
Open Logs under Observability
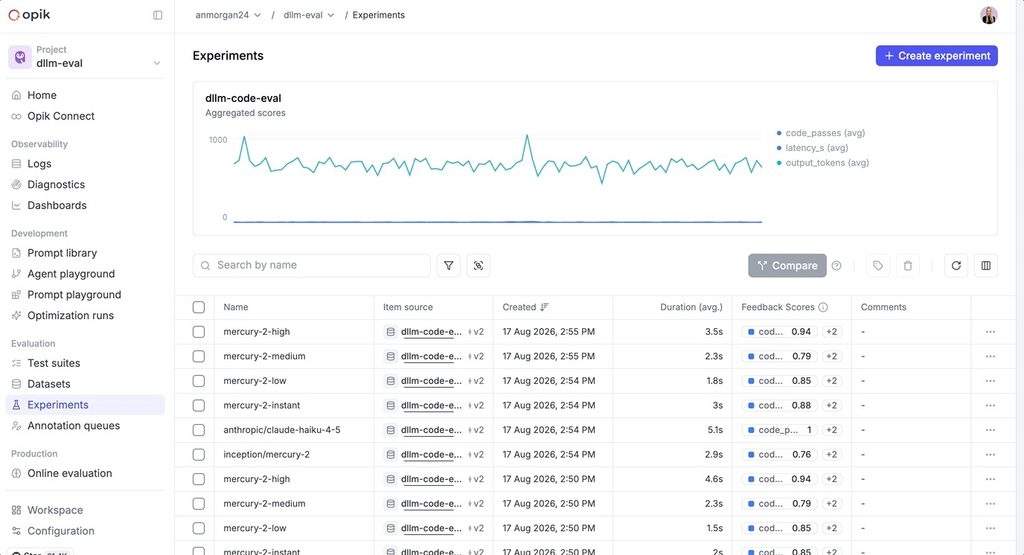pos(85,164)
